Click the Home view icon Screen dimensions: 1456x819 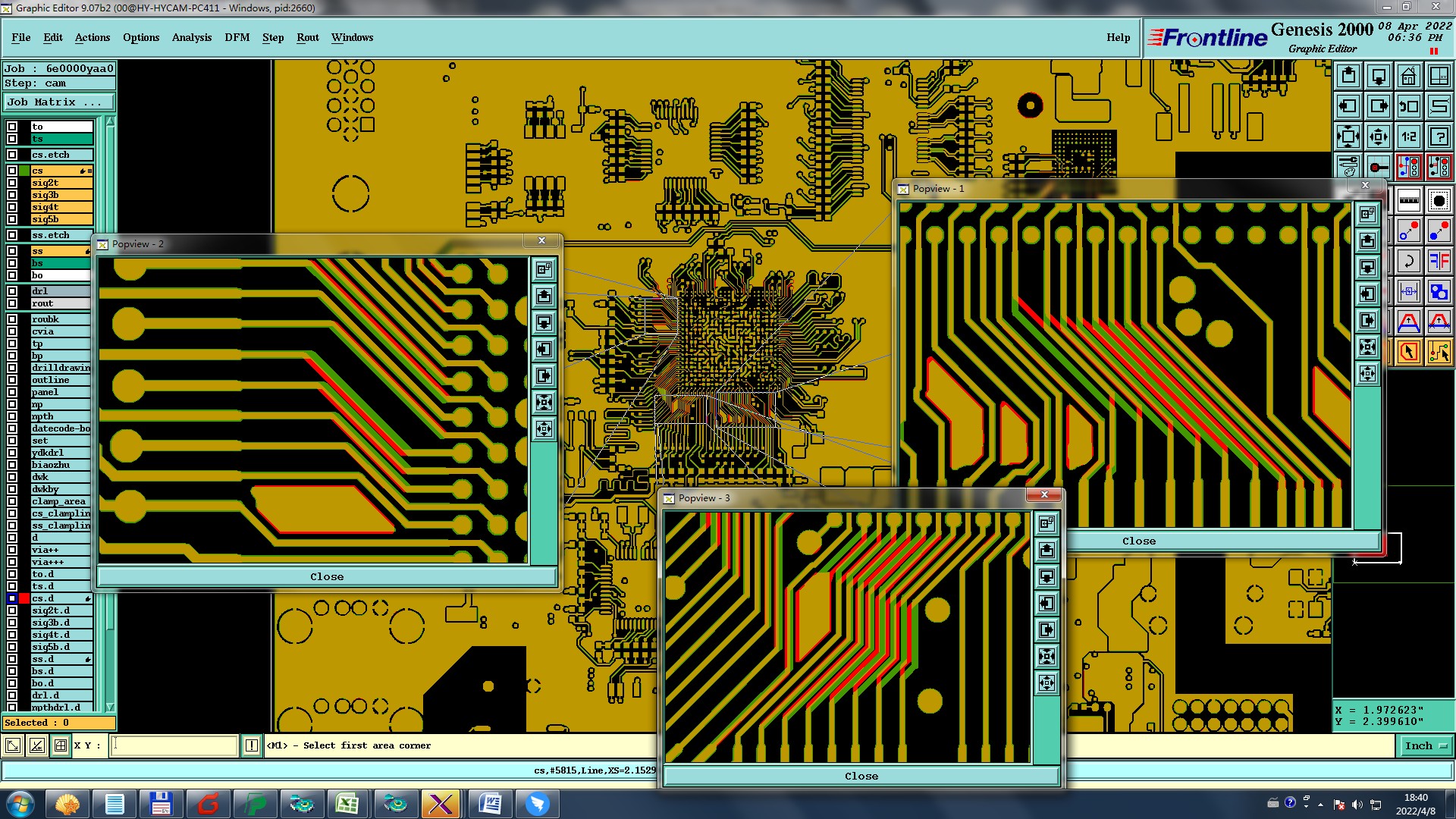click(x=1408, y=76)
